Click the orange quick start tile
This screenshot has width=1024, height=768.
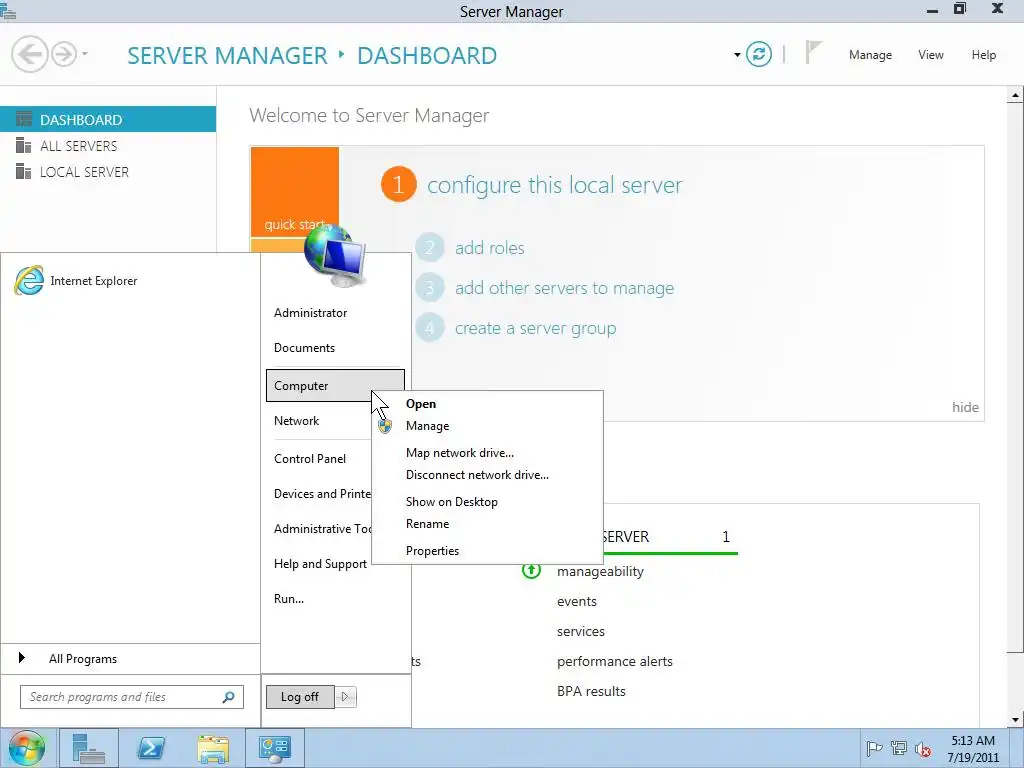click(x=295, y=192)
